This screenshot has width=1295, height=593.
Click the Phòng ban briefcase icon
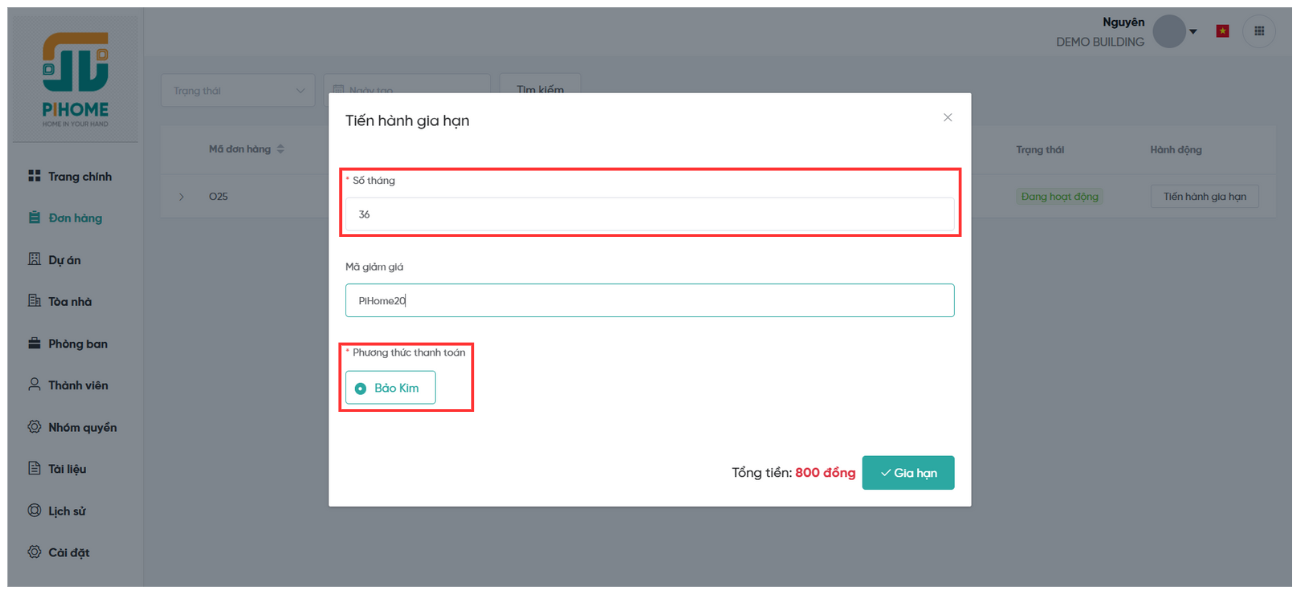tap(34, 344)
